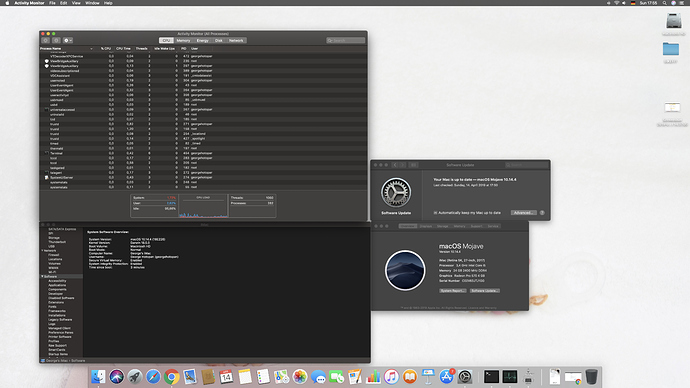Select Firewall under Network in sidebar
This screenshot has width=690, height=388.
53,255
